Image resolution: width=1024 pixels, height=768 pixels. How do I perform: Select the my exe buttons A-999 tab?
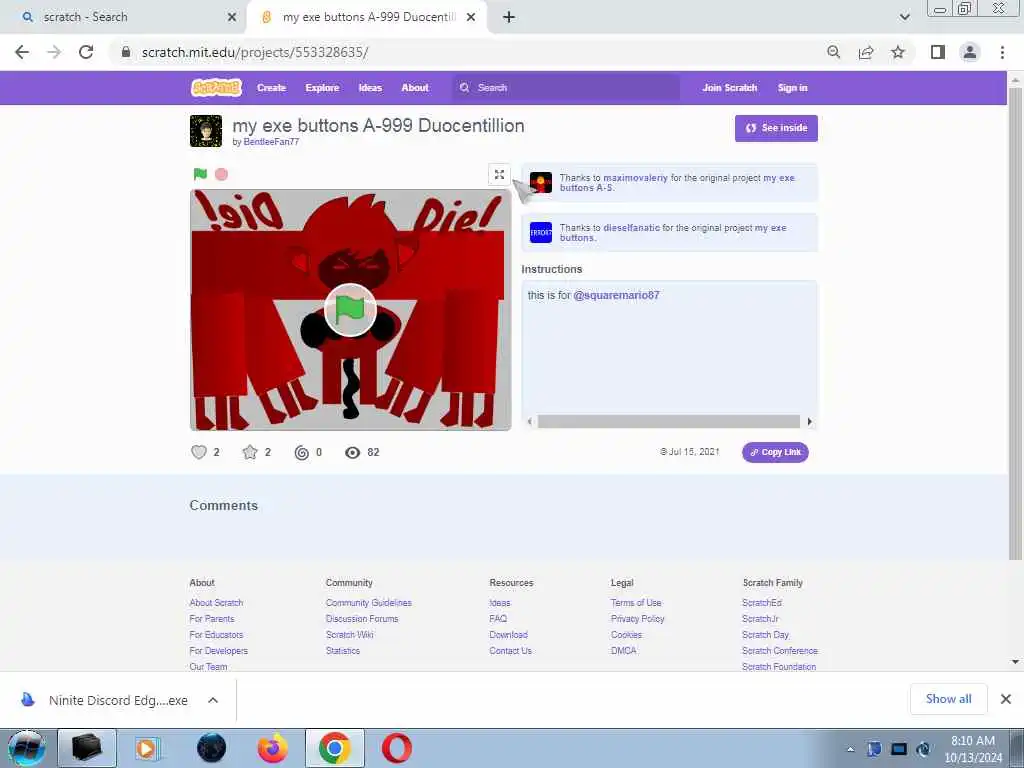pyautogui.click(x=369, y=17)
